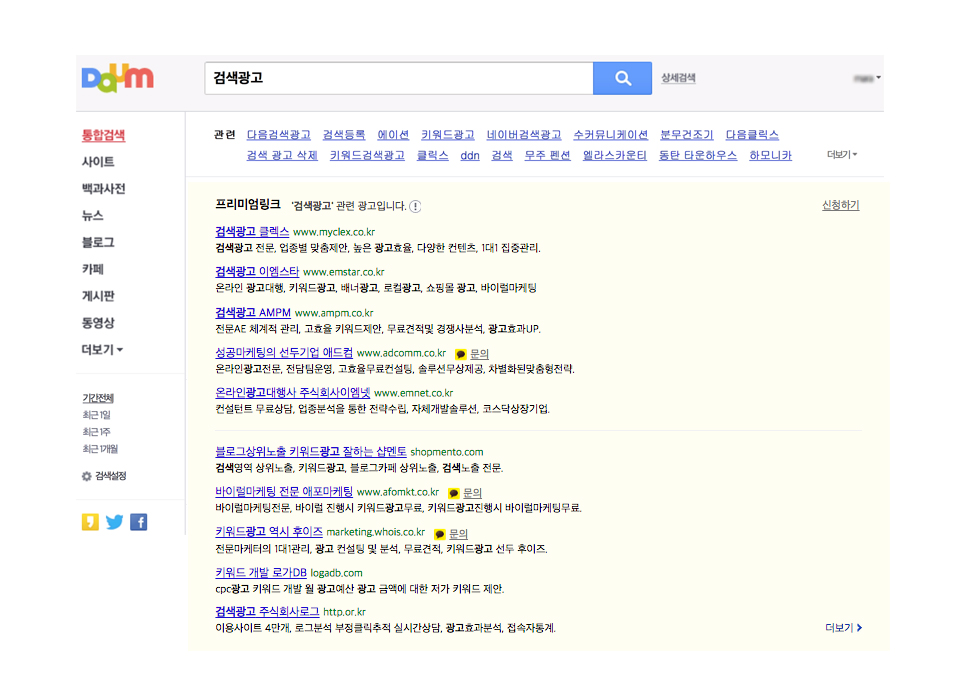Click the chat icon next to marketing.whois.co.kr
Screen dimensions: 960x690
coord(440,534)
